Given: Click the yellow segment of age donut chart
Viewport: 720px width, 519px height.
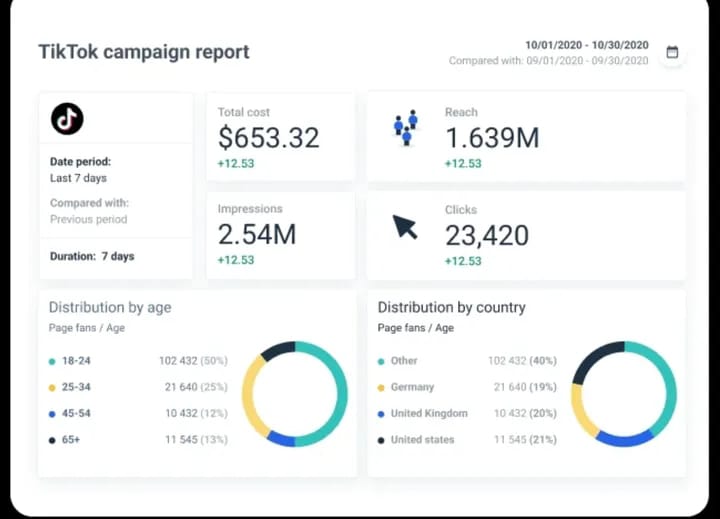Looking at the screenshot, I should click(x=249, y=394).
